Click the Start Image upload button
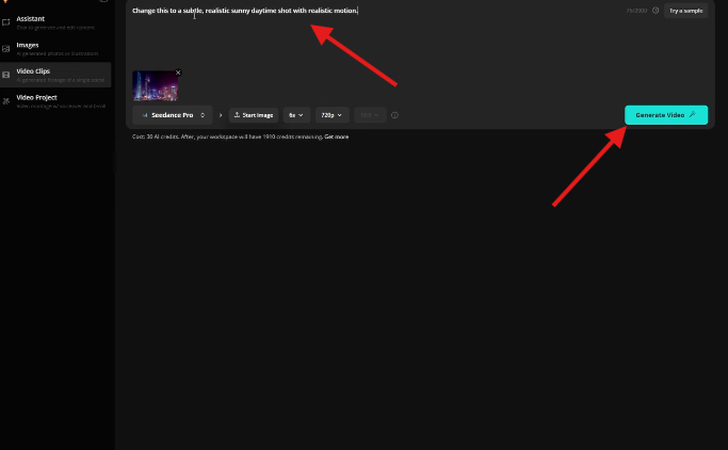This screenshot has width=728, height=450. click(x=254, y=115)
